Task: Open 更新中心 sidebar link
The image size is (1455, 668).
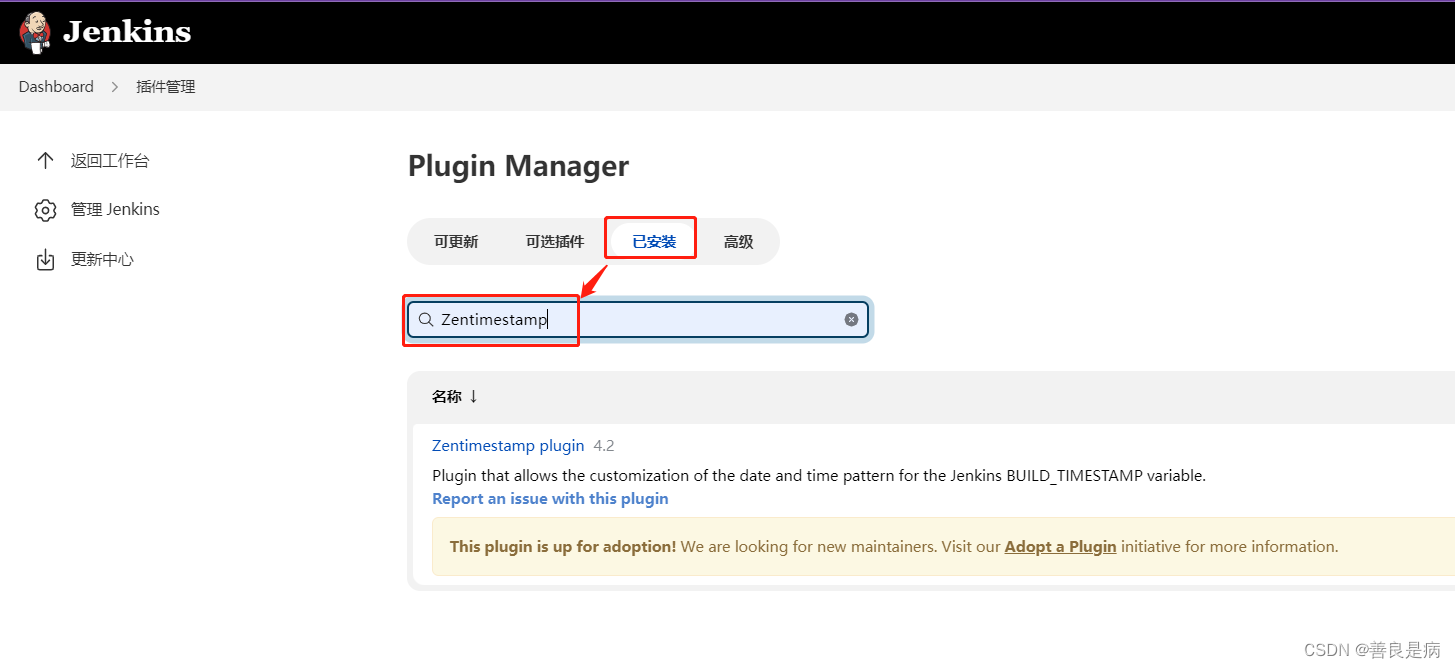Action: pos(102,259)
